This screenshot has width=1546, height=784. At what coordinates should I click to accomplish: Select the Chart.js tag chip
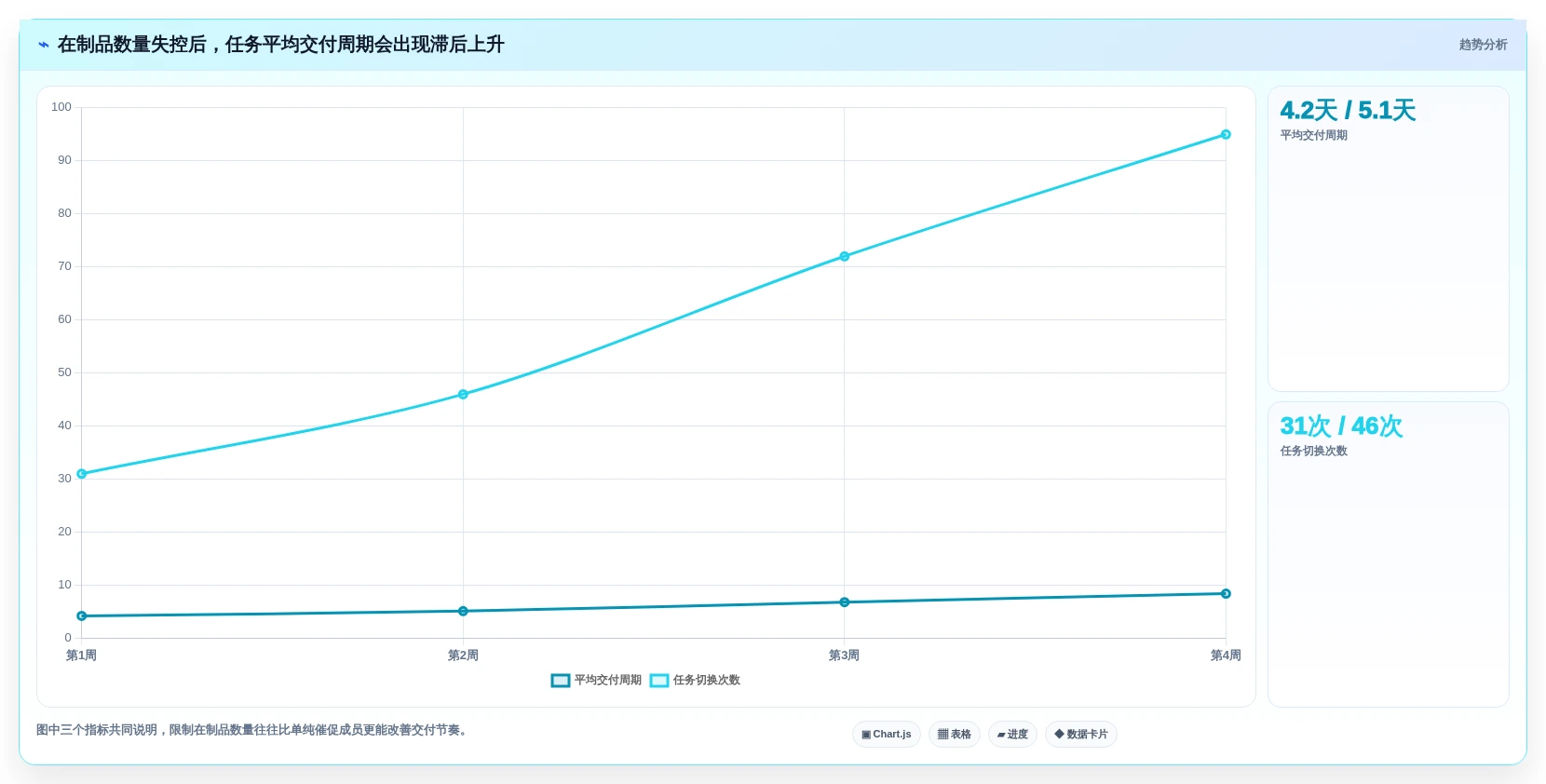[x=887, y=735]
